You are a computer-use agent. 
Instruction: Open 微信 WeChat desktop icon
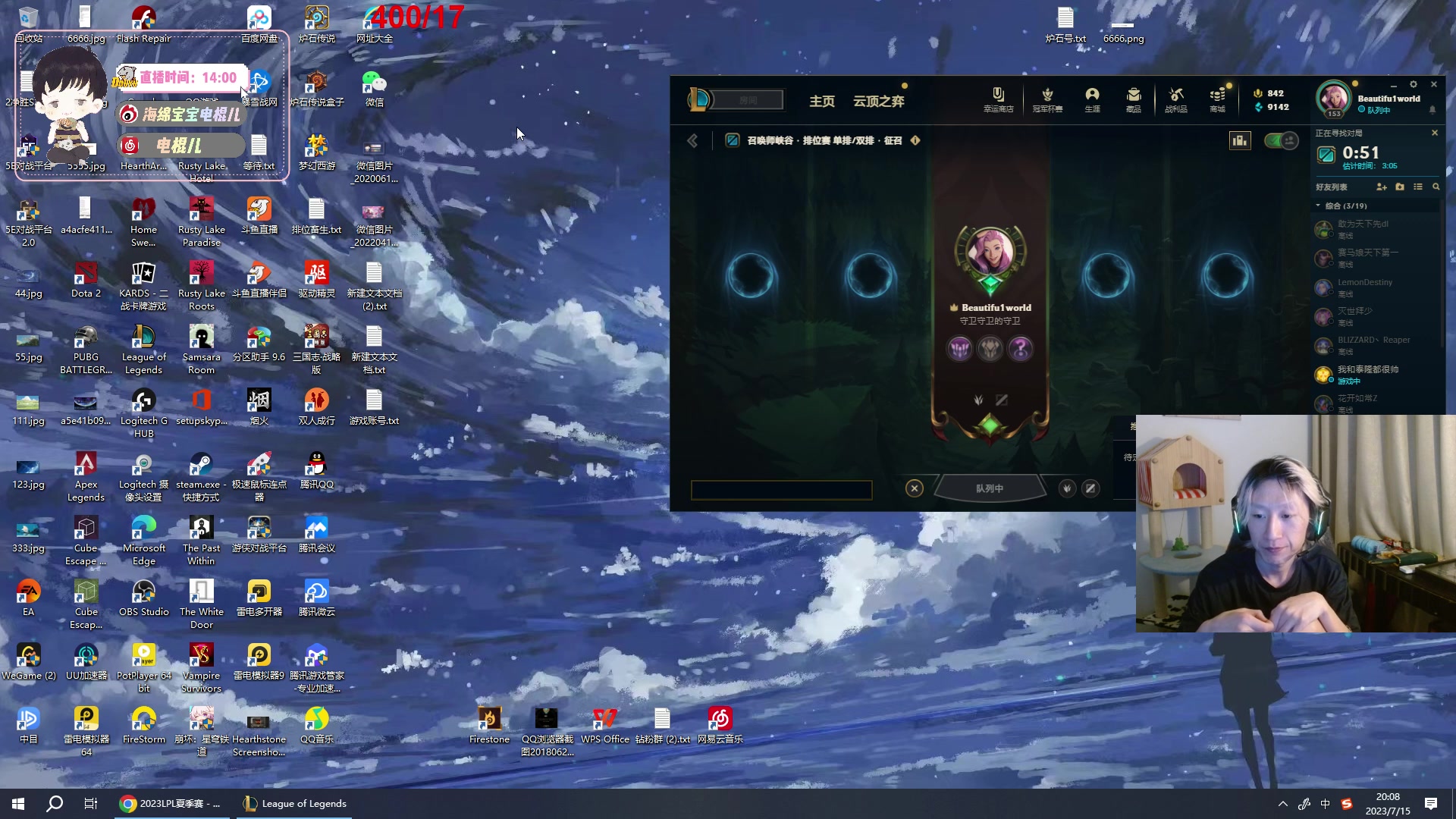pos(374,88)
